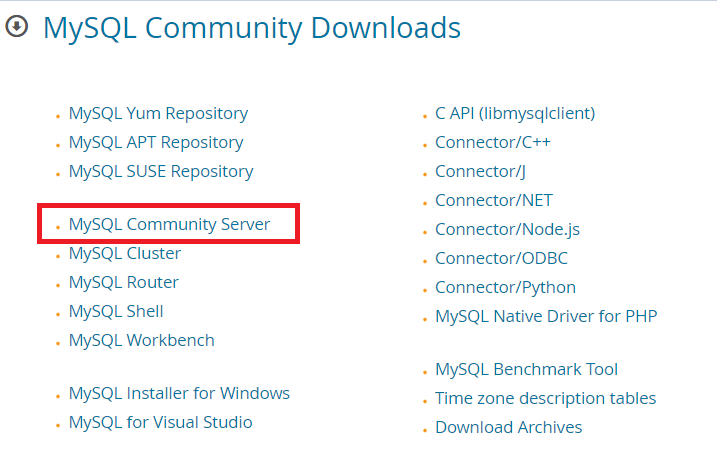Image resolution: width=717 pixels, height=459 pixels.
Task: Choose the Connector/ODBC link
Action: click(x=501, y=258)
